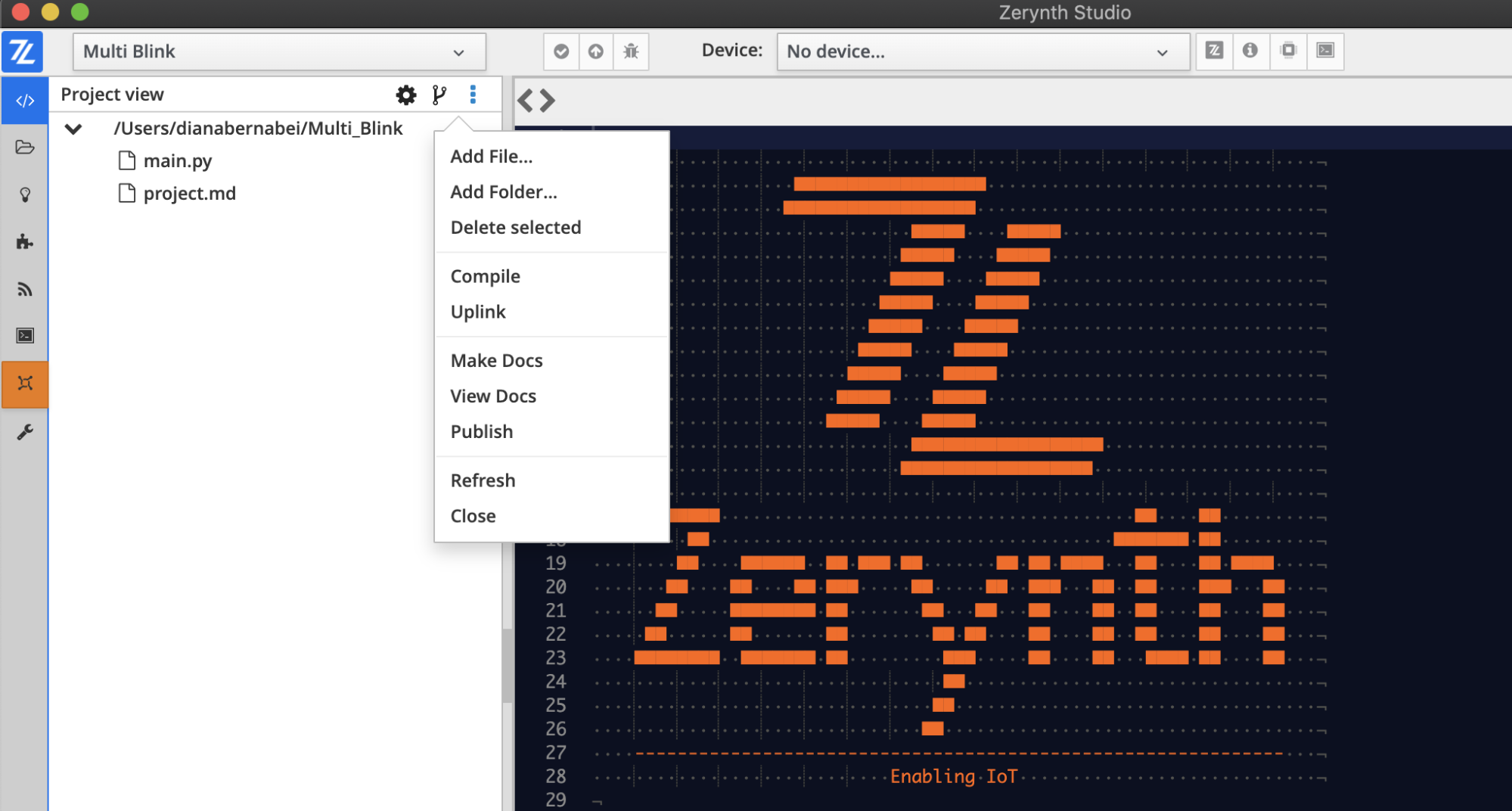Click the macOS red close button

[21, 11]
